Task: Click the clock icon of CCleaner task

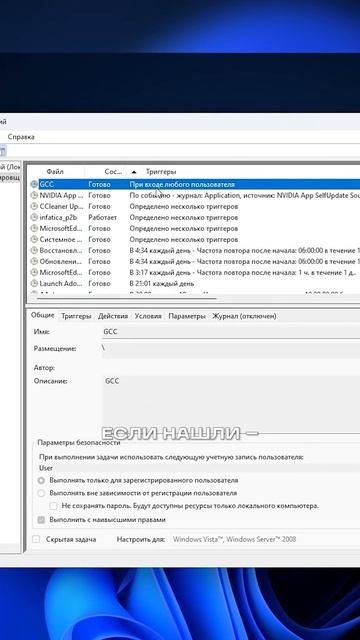Action: pyautogui.click(x=34, y=207)
